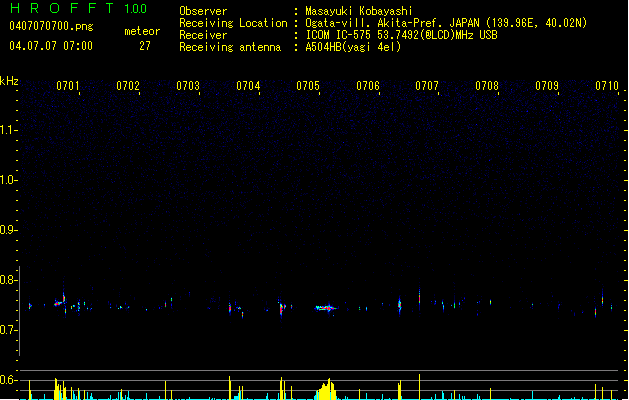Click the A504HB(yagi 4el) antenna text
The image size is (629, 400).
click(x=353, y=47)
